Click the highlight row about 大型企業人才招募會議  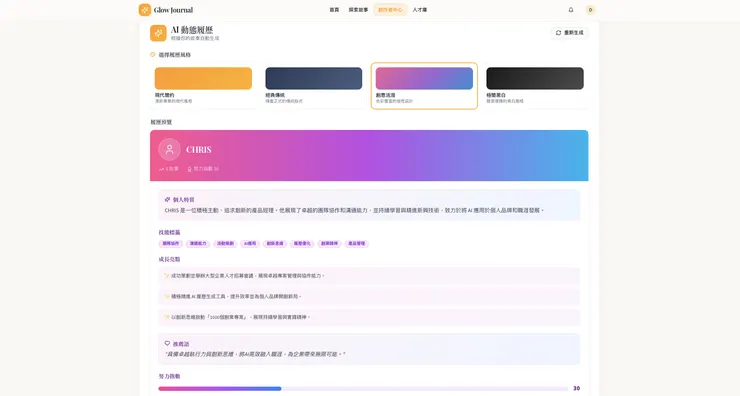[x=369, y=276]
